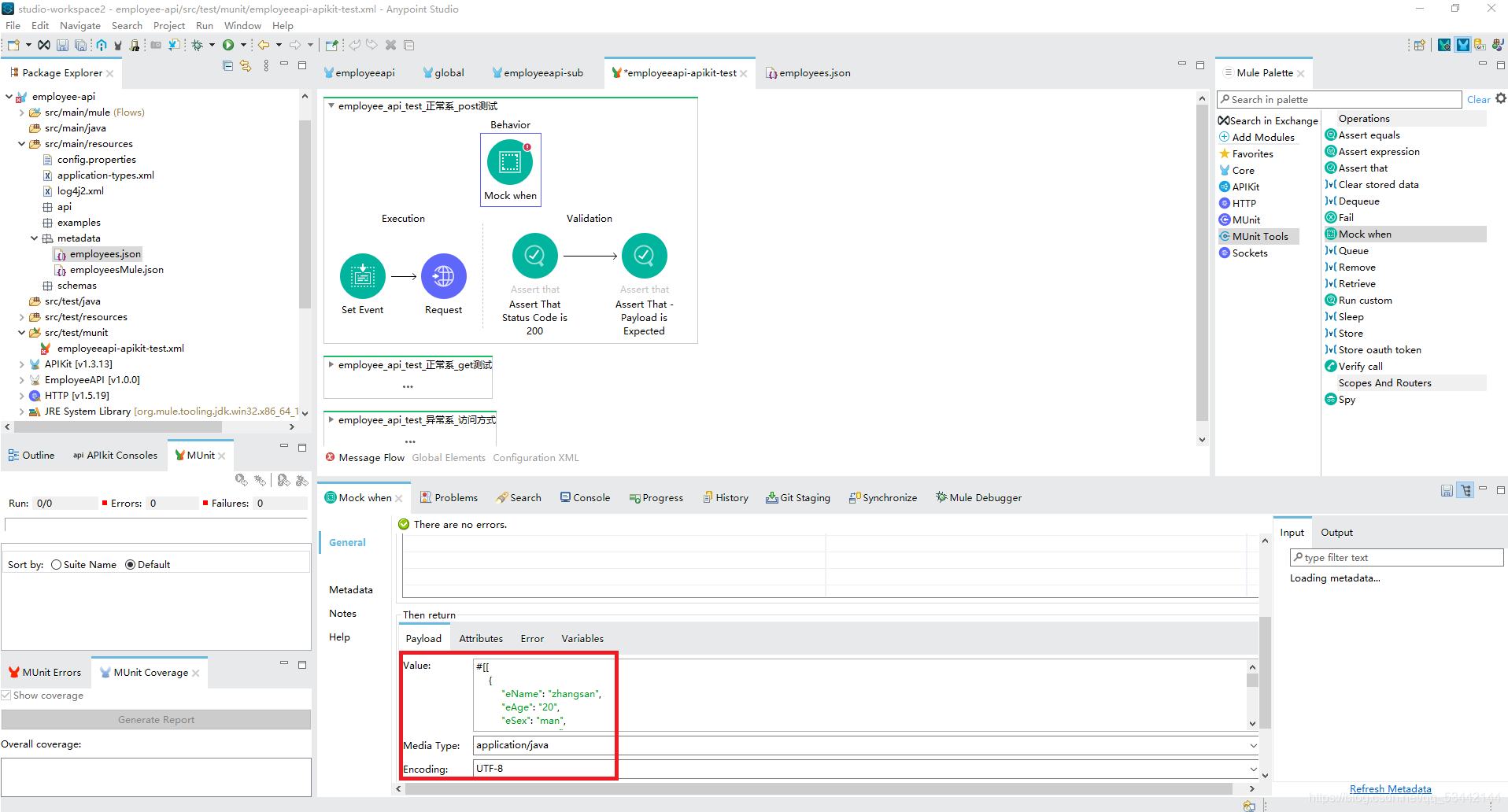Pick the Fail operation in the palette
The image size is (1508, 812).
pyautogui.click(x=1340, y=217)
